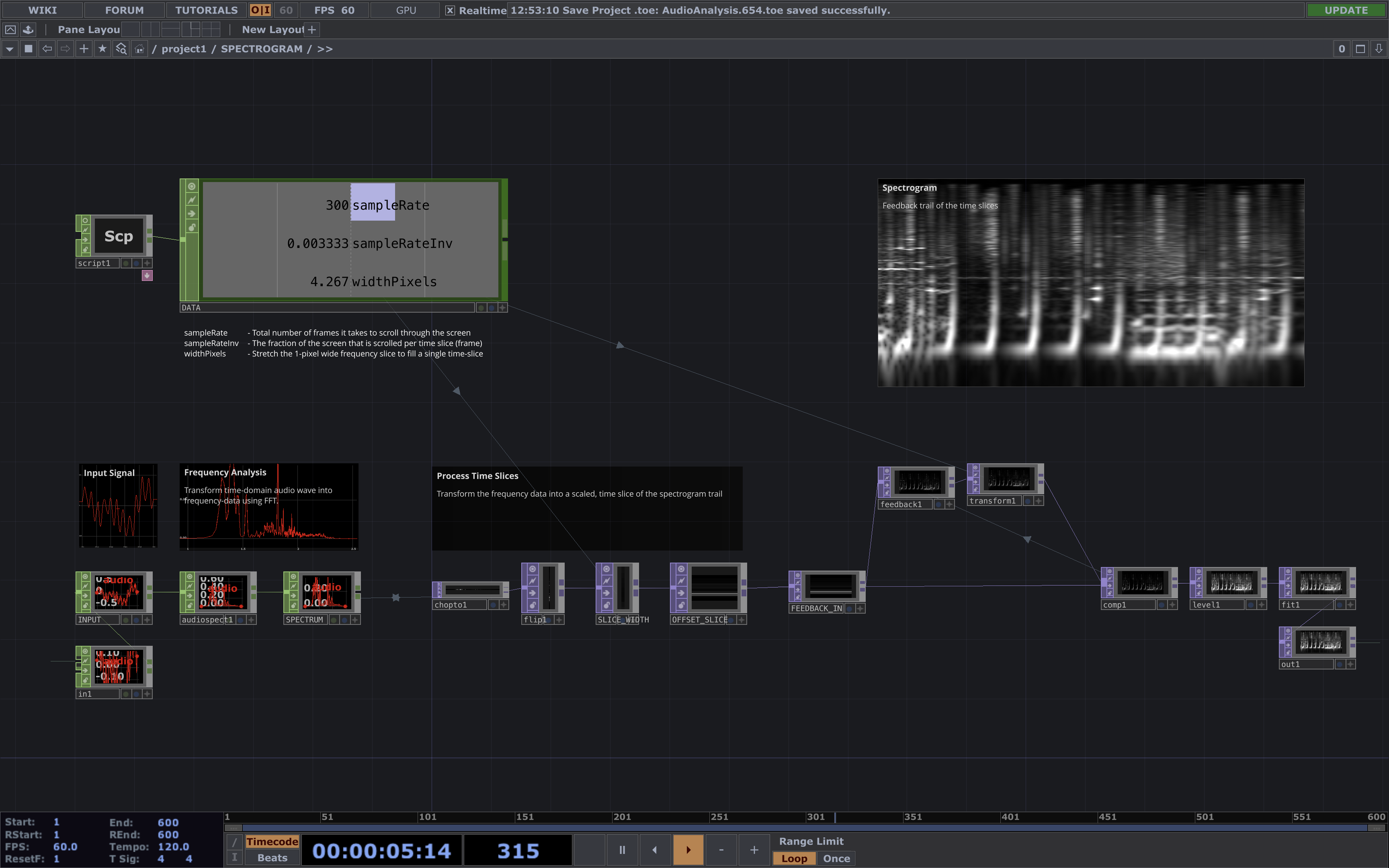1389x868 pixels.
Task: Open the WIKI menu item
Action: (x=43, y=10)
